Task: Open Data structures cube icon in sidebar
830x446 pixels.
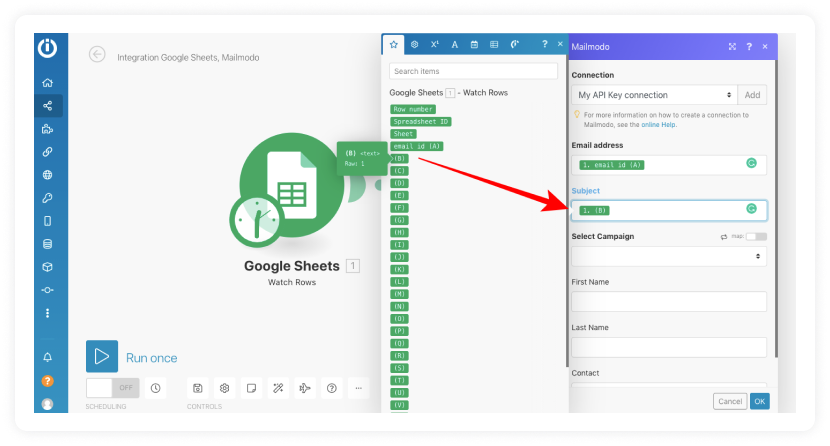Action: point(48,267)
